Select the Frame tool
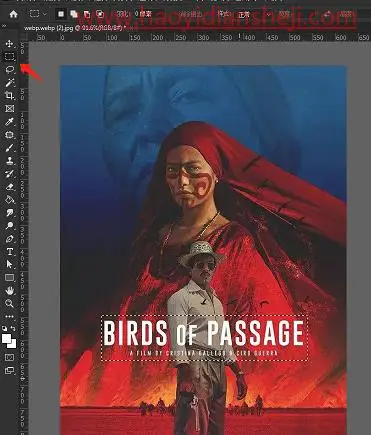371x435 pixels. 9,109
